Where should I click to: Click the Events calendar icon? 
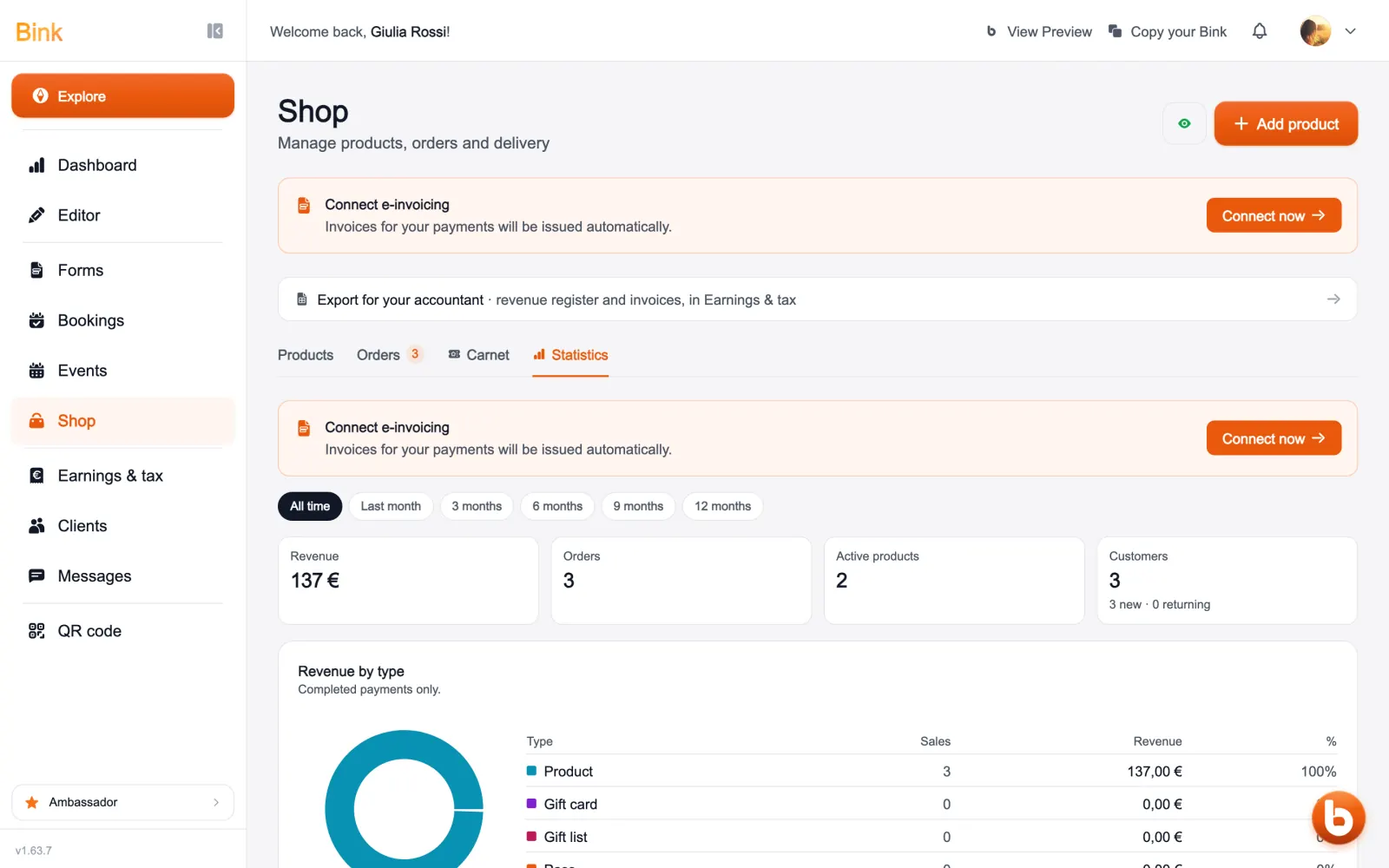tap(36, 371)
